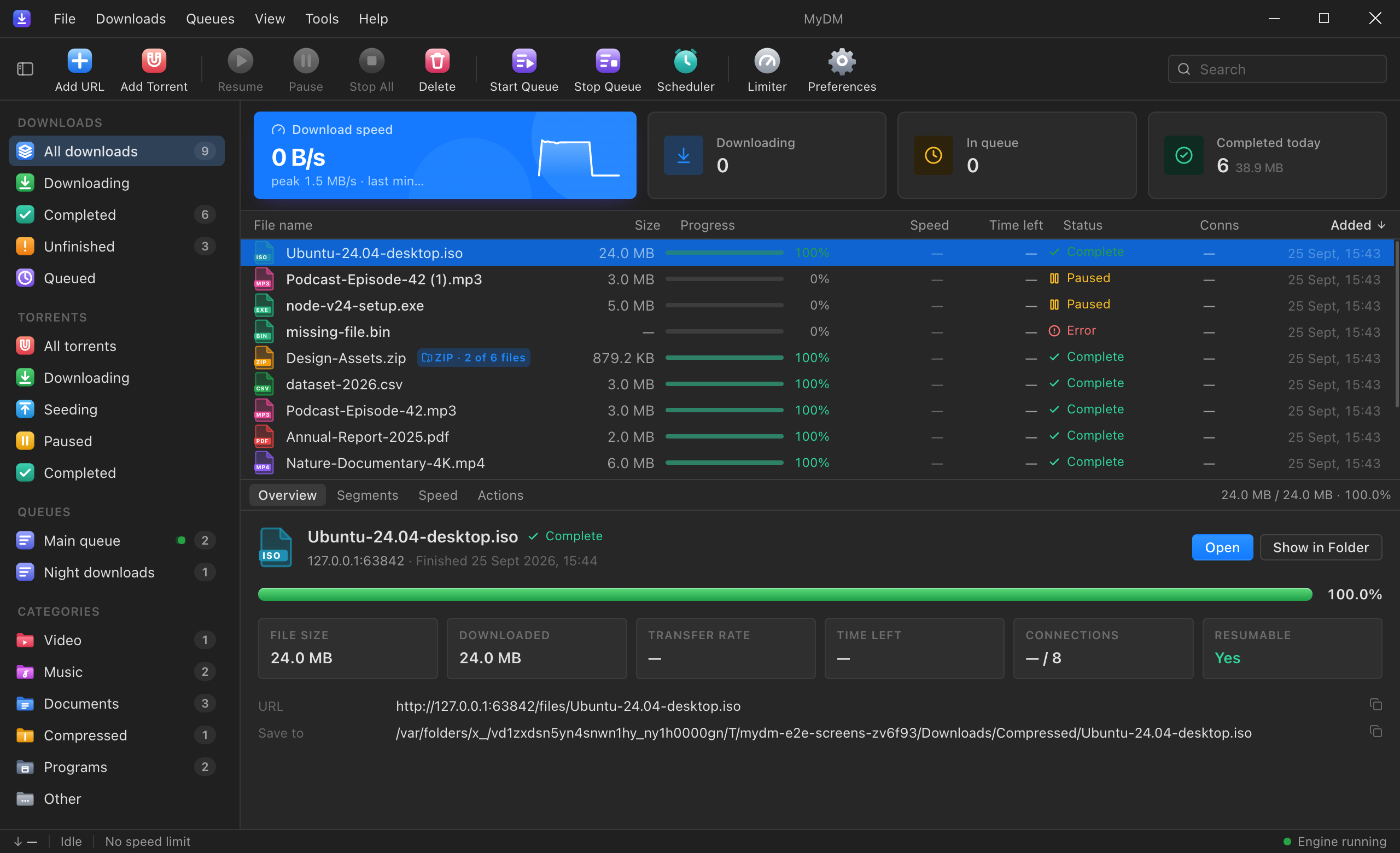
Task: Click the Start Queue toolbar icon
Action: (524, 61)
